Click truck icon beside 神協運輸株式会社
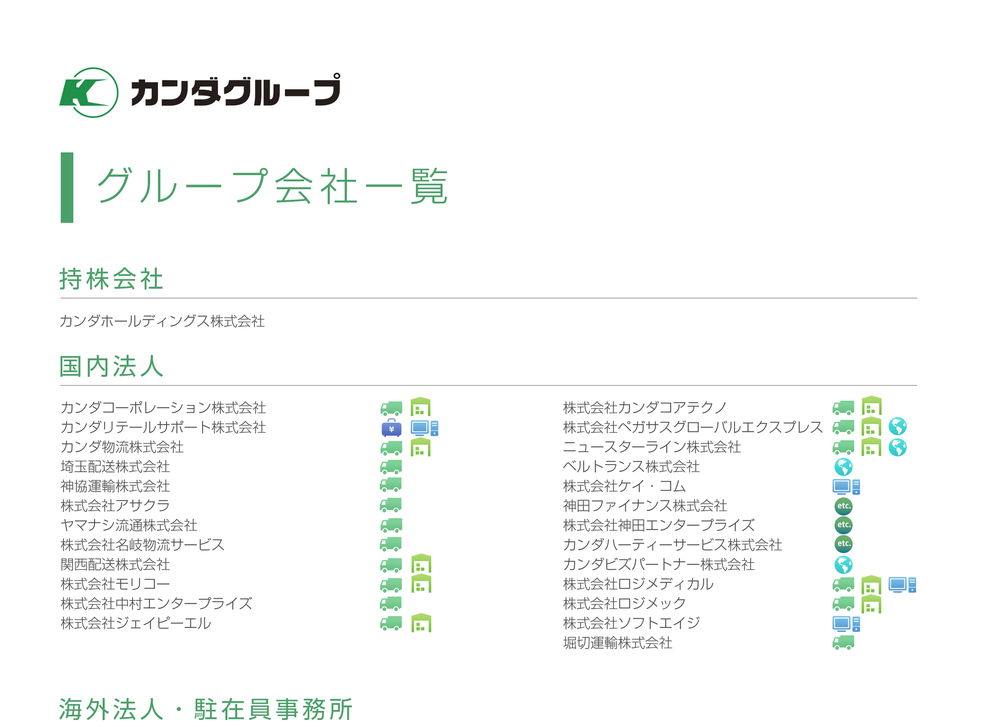The width and height of the screenshot is (1000, 727). tap(392, 486)
